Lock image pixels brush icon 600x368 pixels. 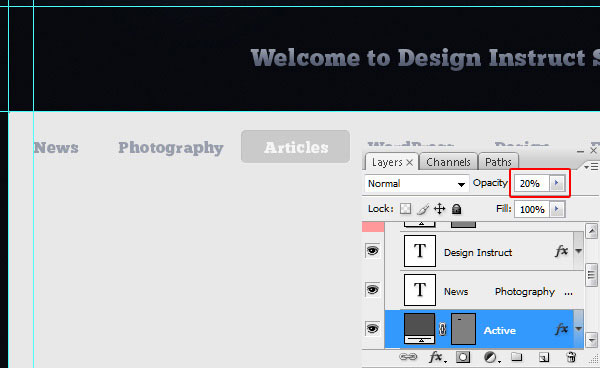click(x=423, y=209)
